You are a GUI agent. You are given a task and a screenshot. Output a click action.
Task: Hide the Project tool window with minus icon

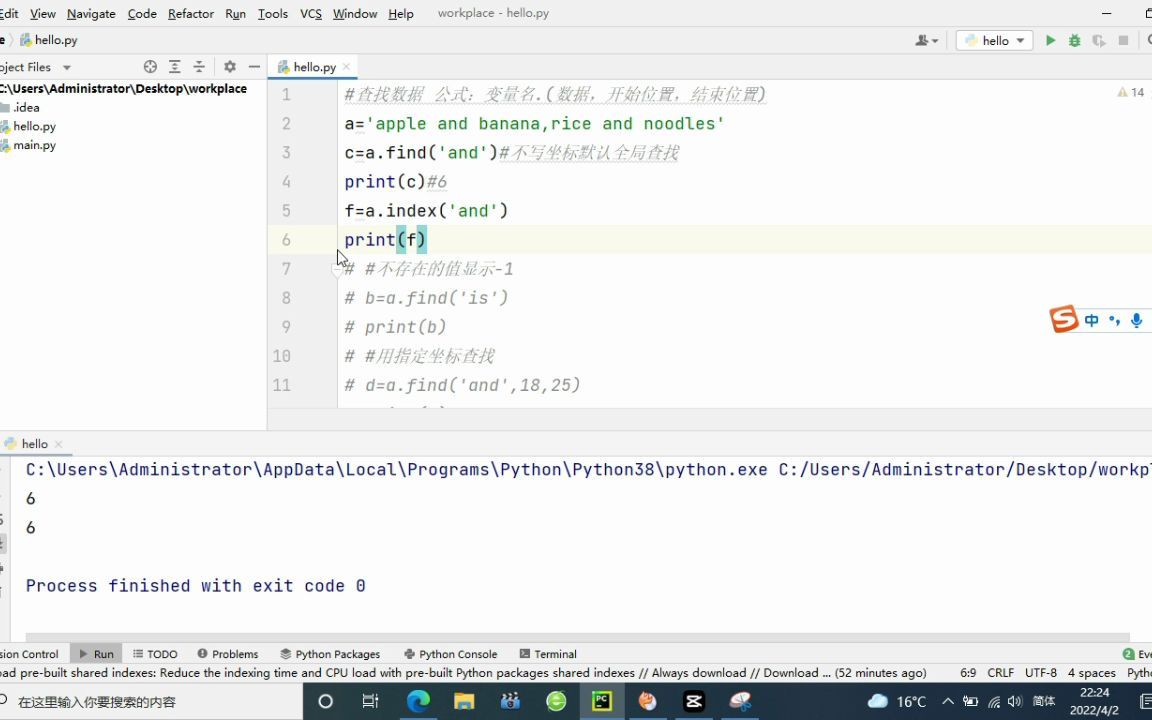[254, 67]
